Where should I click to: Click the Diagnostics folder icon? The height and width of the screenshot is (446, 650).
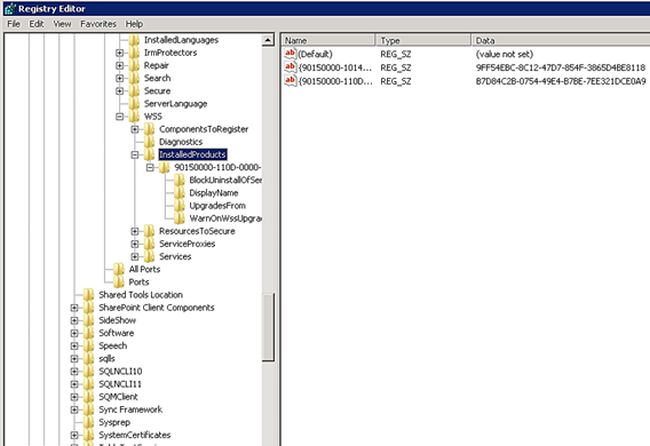coord(149,142)
